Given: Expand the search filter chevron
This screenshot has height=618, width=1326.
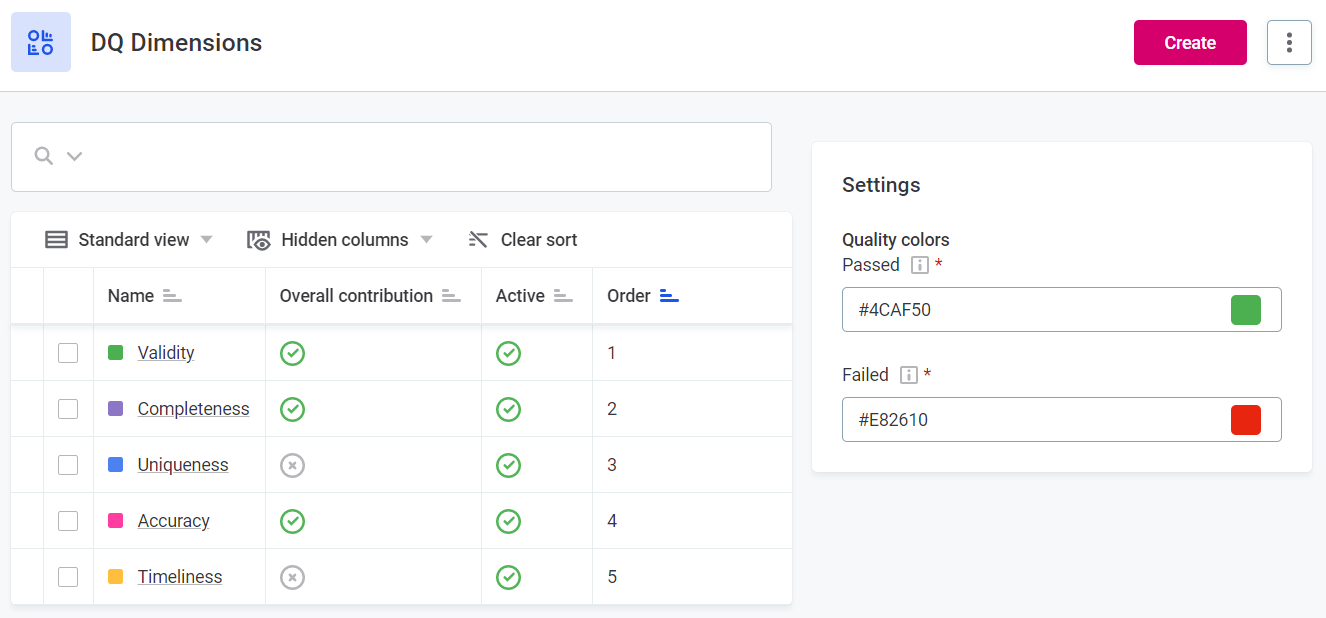Looking at the screenshot, I should (74, 156).
